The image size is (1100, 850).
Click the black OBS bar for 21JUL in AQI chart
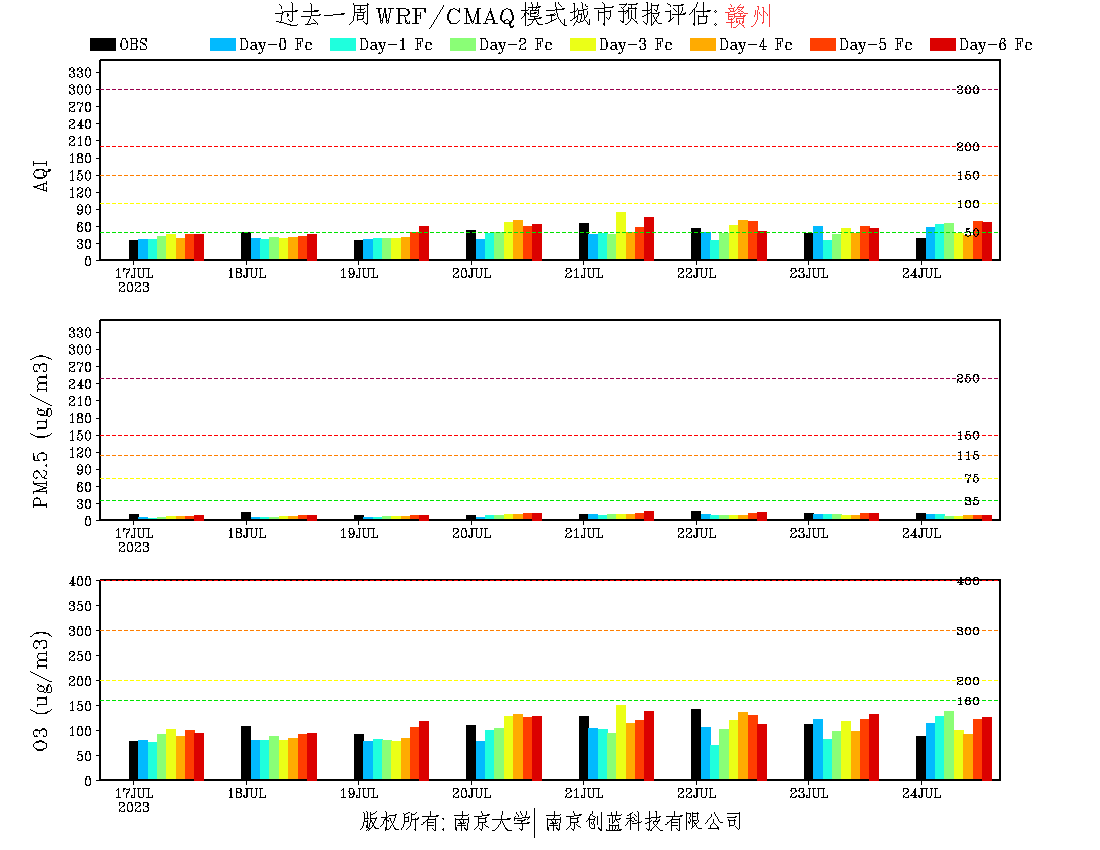[x=584, y=242]
